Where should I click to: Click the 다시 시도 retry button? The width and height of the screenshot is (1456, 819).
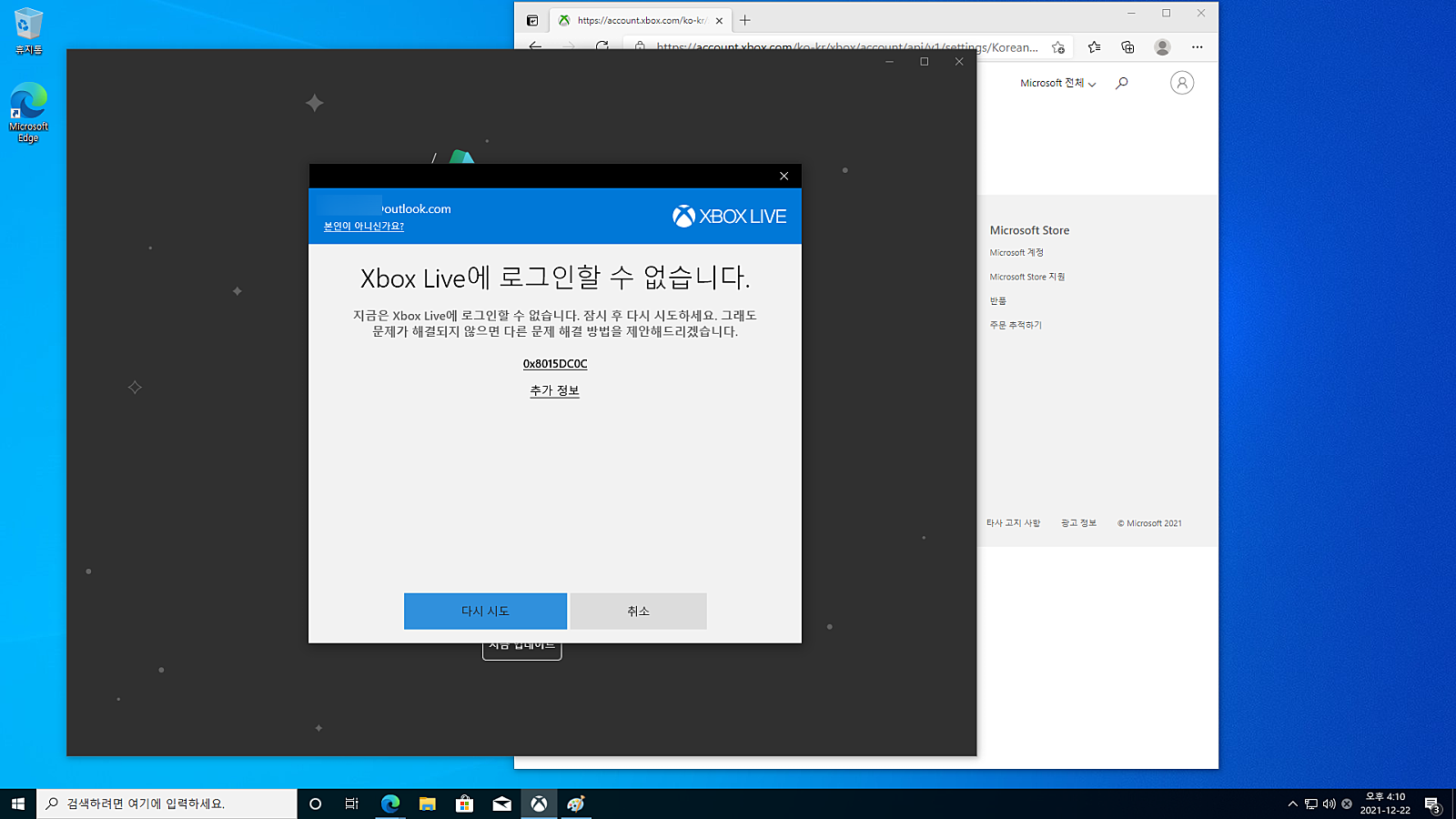pos(485,612)
